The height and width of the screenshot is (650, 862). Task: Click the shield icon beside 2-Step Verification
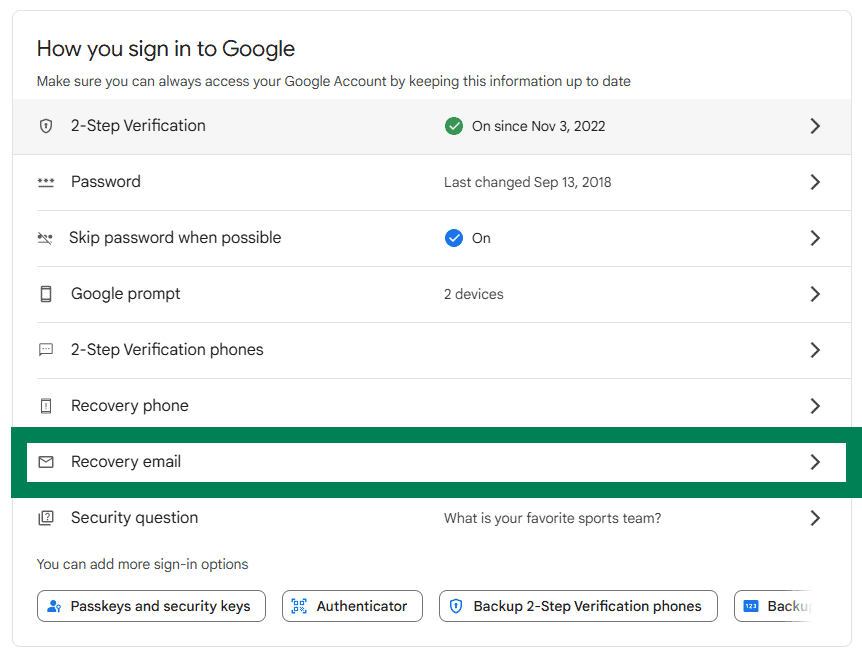(x=46, y=126)
